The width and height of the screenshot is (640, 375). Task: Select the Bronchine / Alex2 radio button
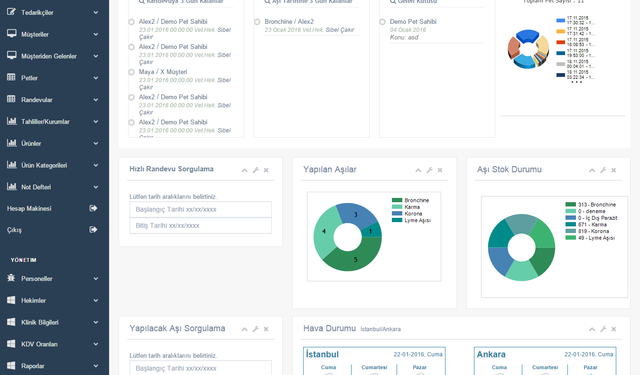257,22
